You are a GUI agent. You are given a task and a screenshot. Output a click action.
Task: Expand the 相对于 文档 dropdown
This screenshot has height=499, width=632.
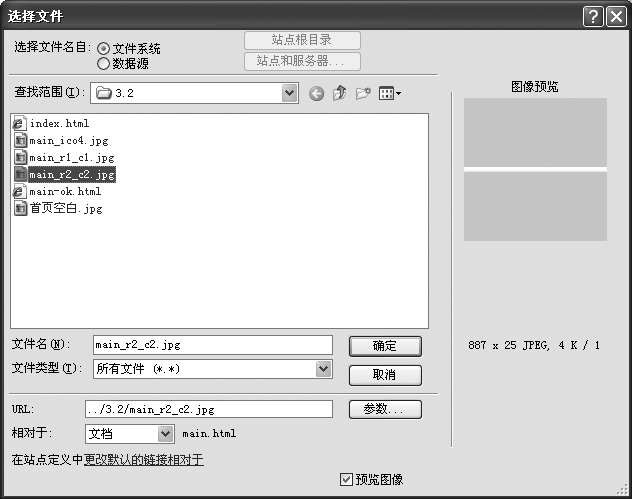(165, 434)
